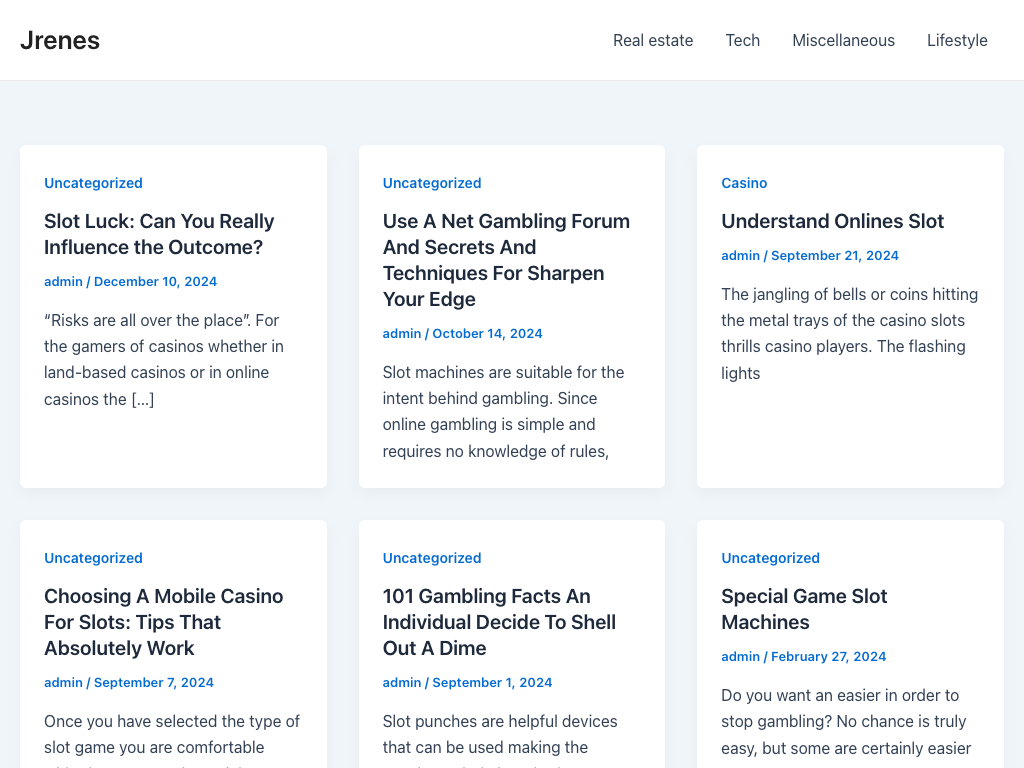Open 'Choosing A Mobile Casino For Slots' article
The image size is (1024, 768).
pyautogui.click(x=163, y=622)
